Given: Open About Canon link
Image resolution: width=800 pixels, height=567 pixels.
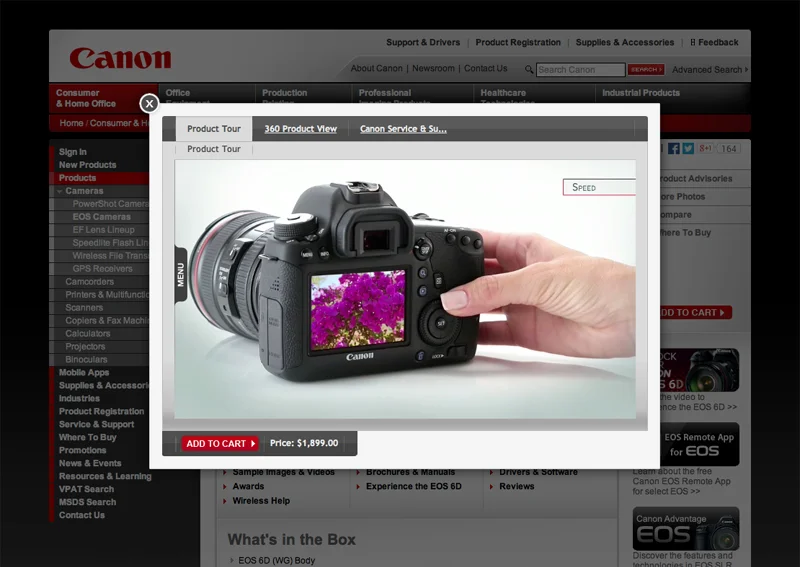Looking at the screenshot, I should click(377, 68).
